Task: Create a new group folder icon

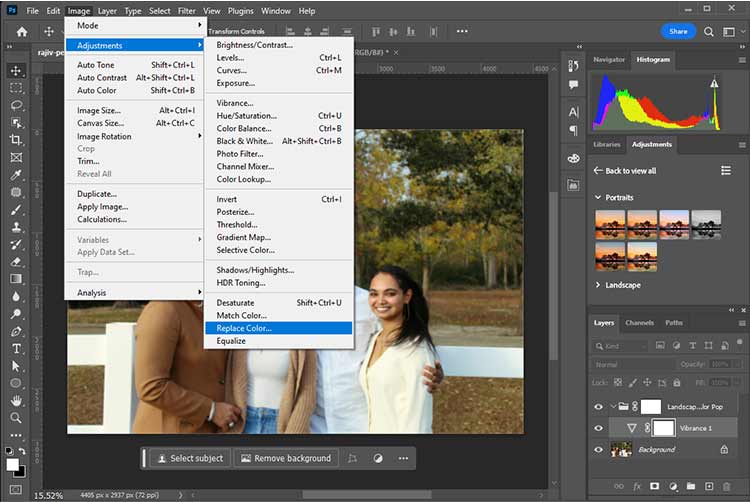Action: coord(691,486)
